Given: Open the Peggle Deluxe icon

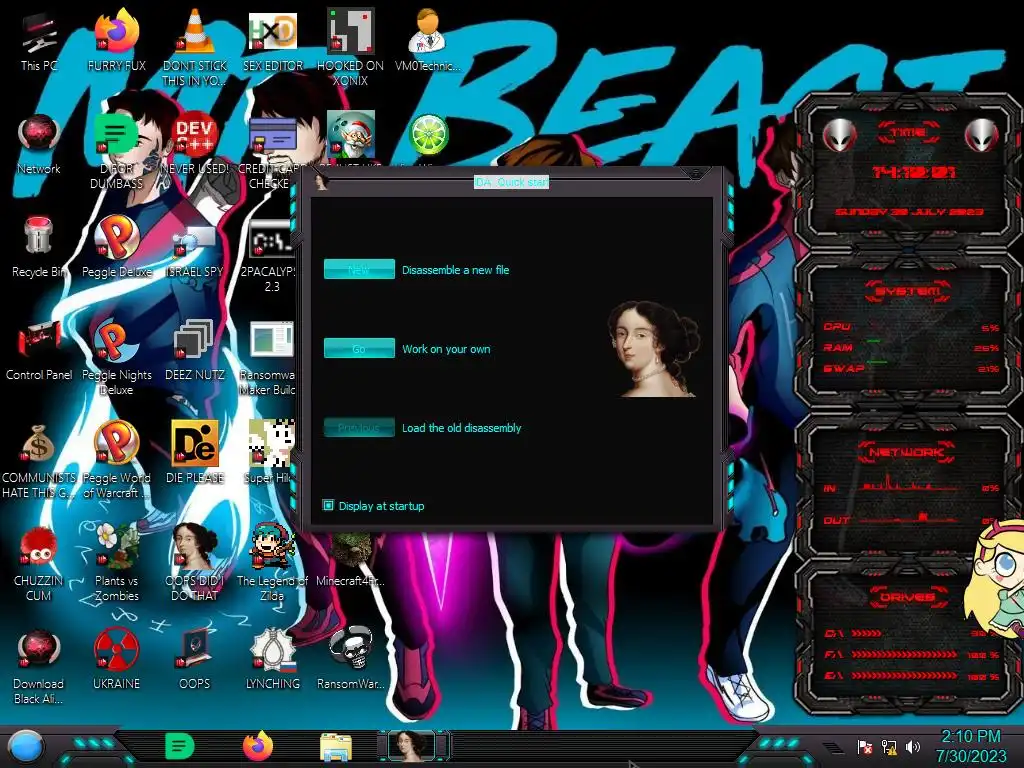Looking at the screenshot, I should click(x=117, y=247).
